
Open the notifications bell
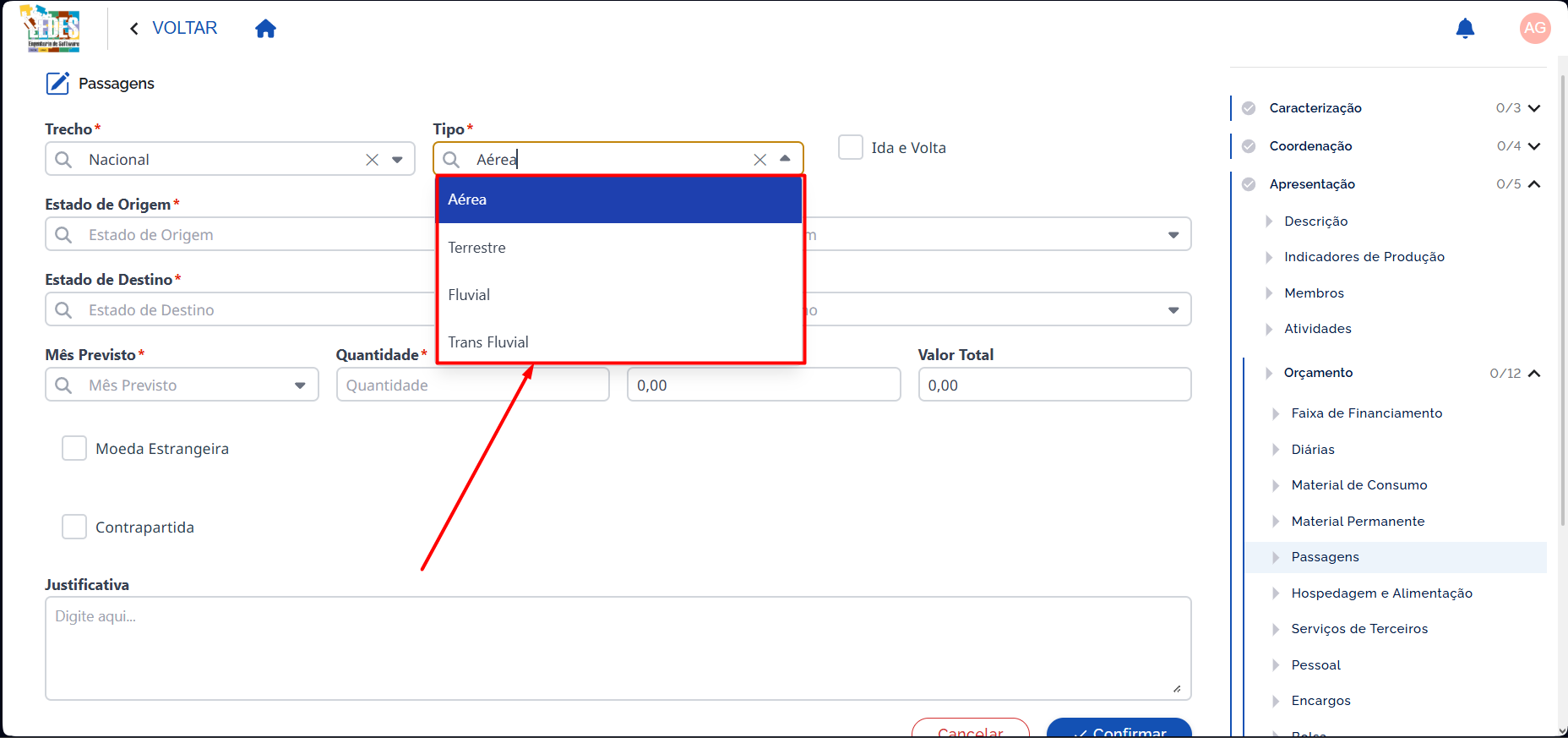click(x=1465, y=29)
